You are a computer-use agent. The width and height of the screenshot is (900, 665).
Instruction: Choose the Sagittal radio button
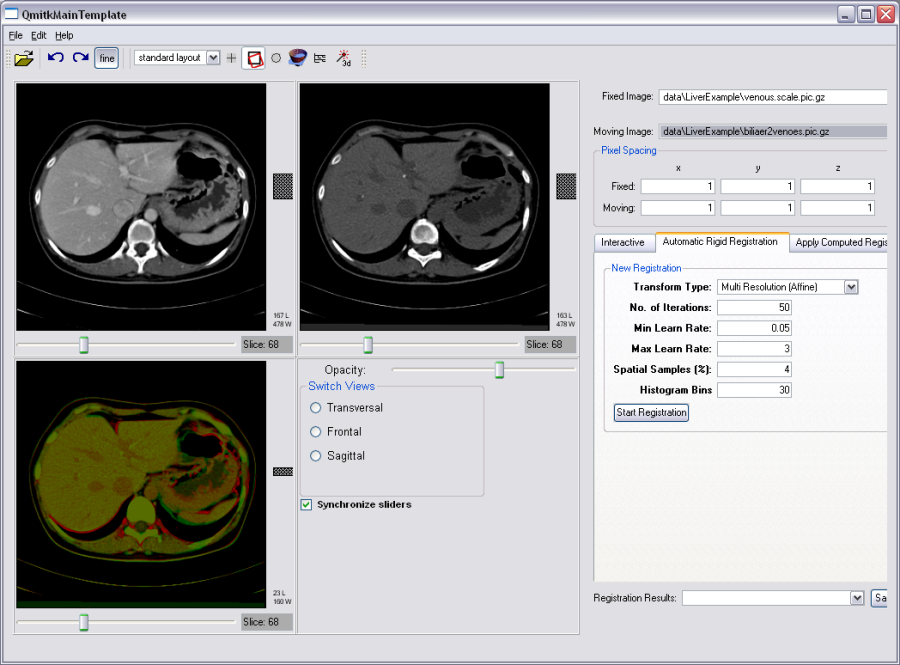click(316, 456)
